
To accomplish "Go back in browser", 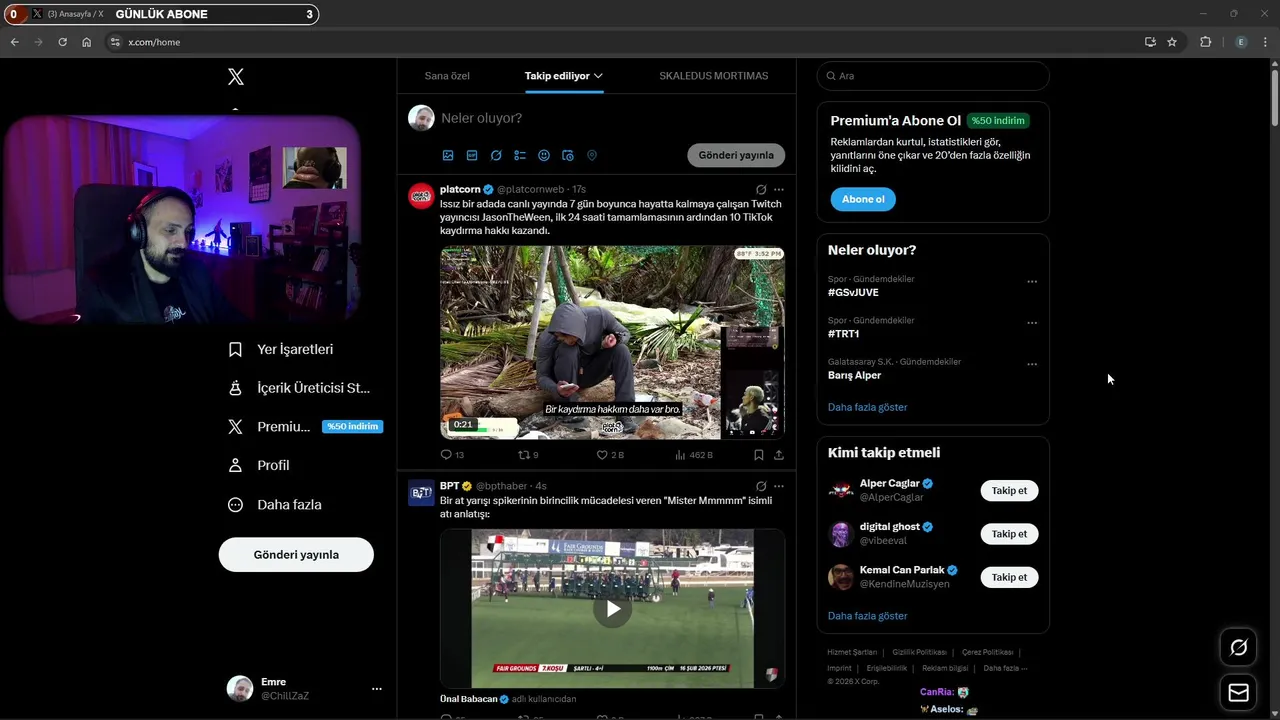I will click(14, 42).
